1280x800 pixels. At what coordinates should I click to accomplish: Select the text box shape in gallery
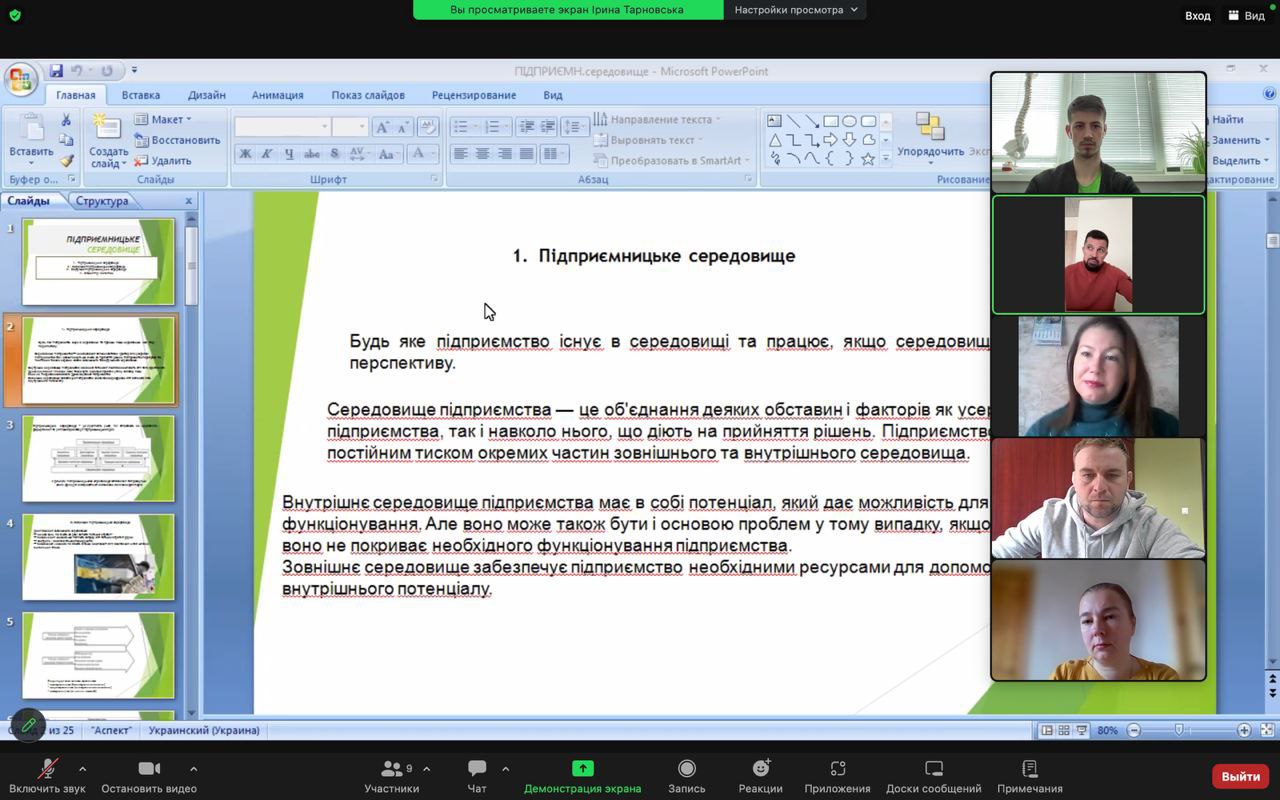pos(775,121)
